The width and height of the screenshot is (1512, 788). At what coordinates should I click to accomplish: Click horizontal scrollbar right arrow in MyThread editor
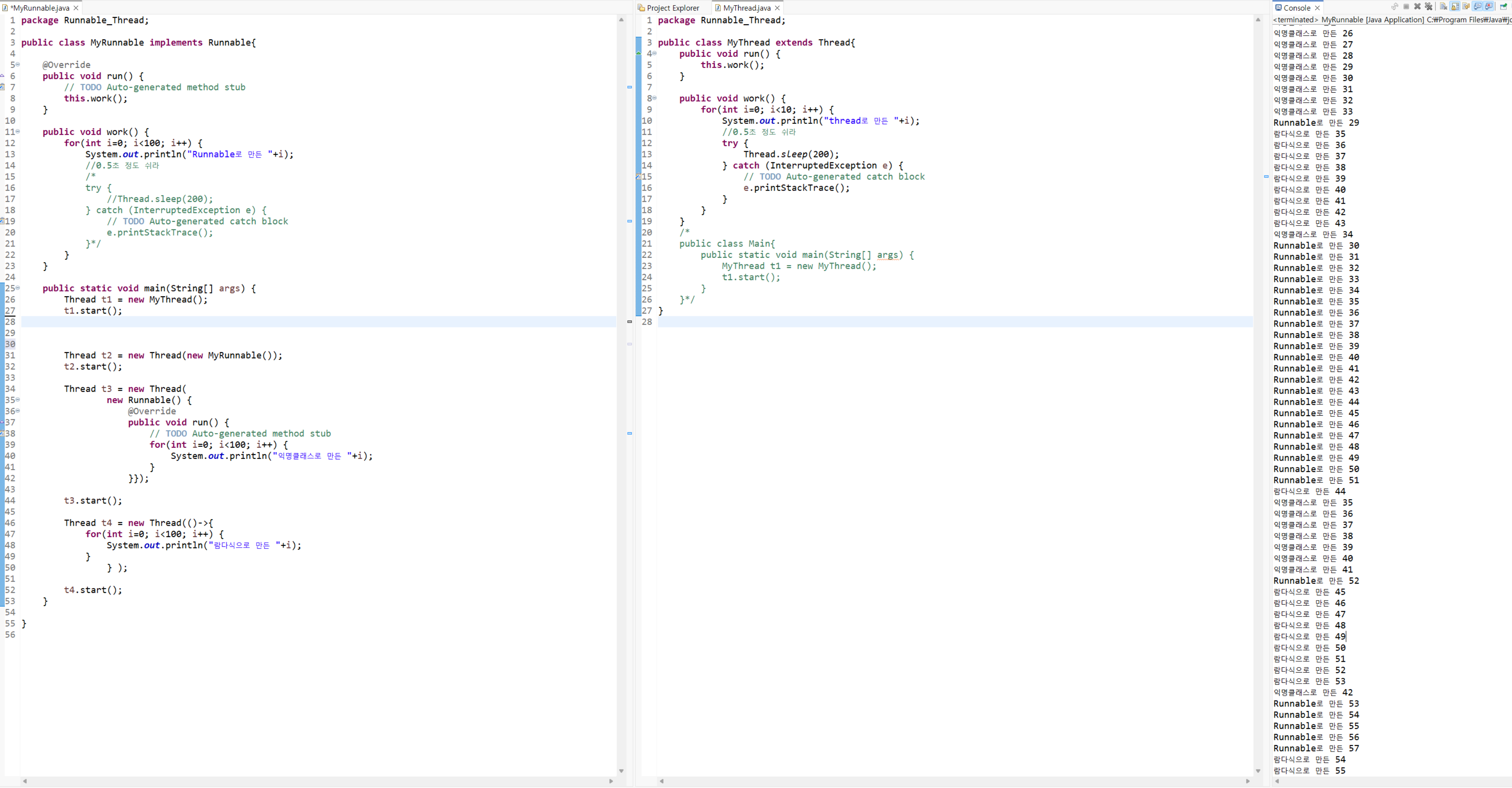click(x=1247, y=781)
